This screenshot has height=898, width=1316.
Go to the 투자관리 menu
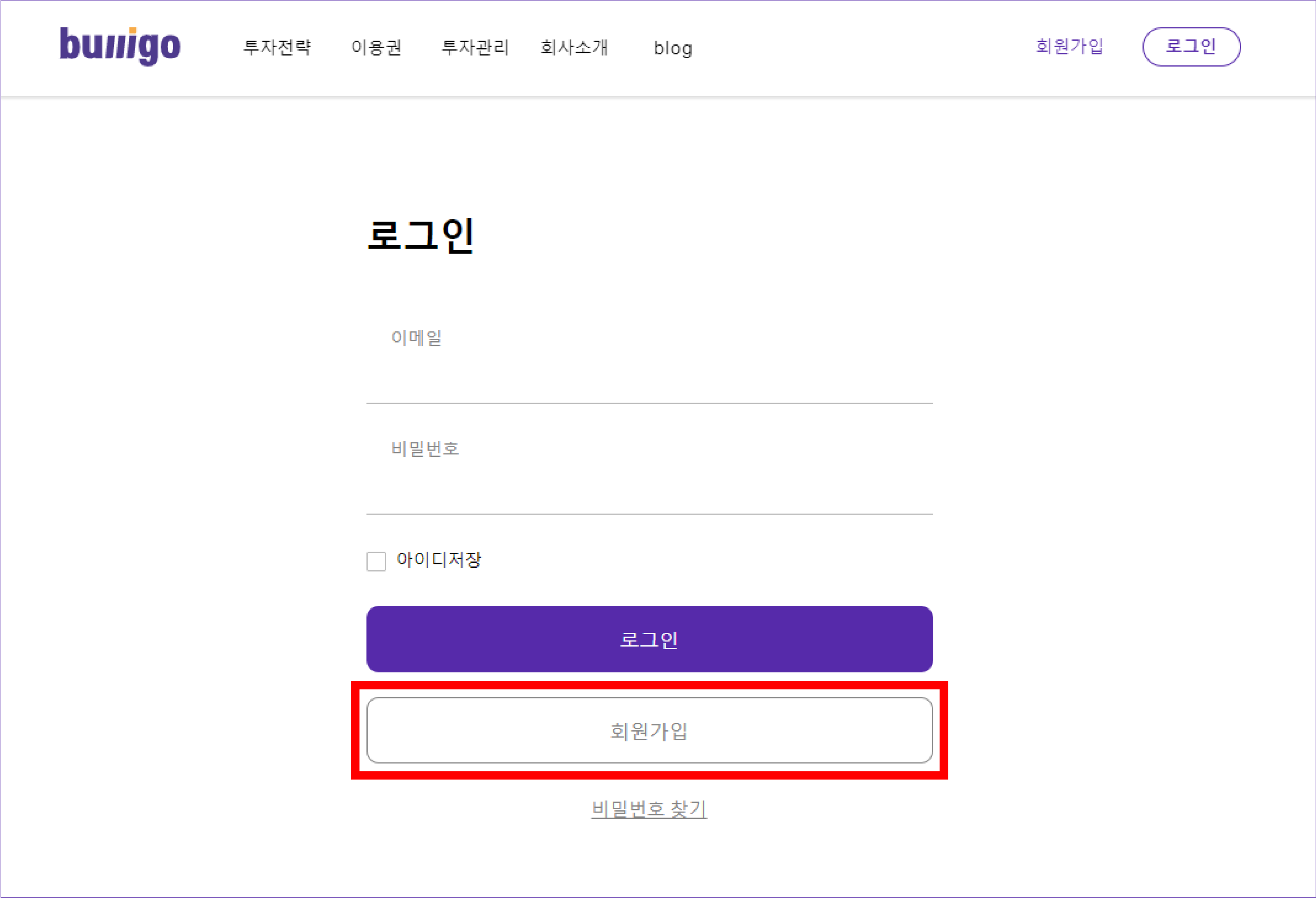point(475,47)
